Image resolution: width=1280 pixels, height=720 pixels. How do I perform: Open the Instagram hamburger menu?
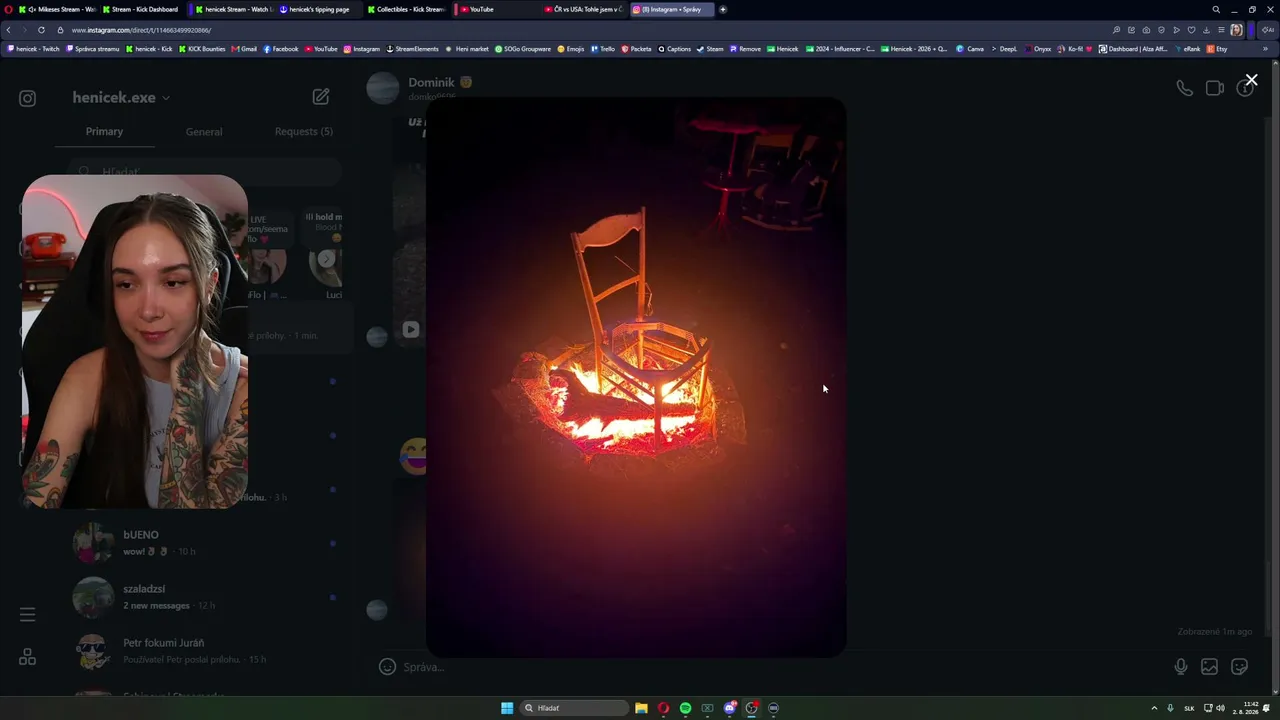pyautogui.click(x=28, y=615)
